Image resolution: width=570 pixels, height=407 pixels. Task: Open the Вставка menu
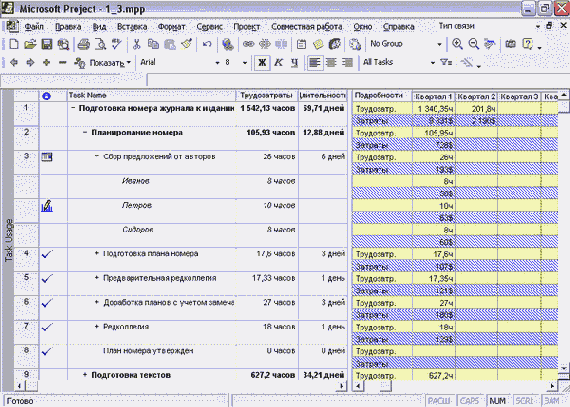(x=132, y=27)
